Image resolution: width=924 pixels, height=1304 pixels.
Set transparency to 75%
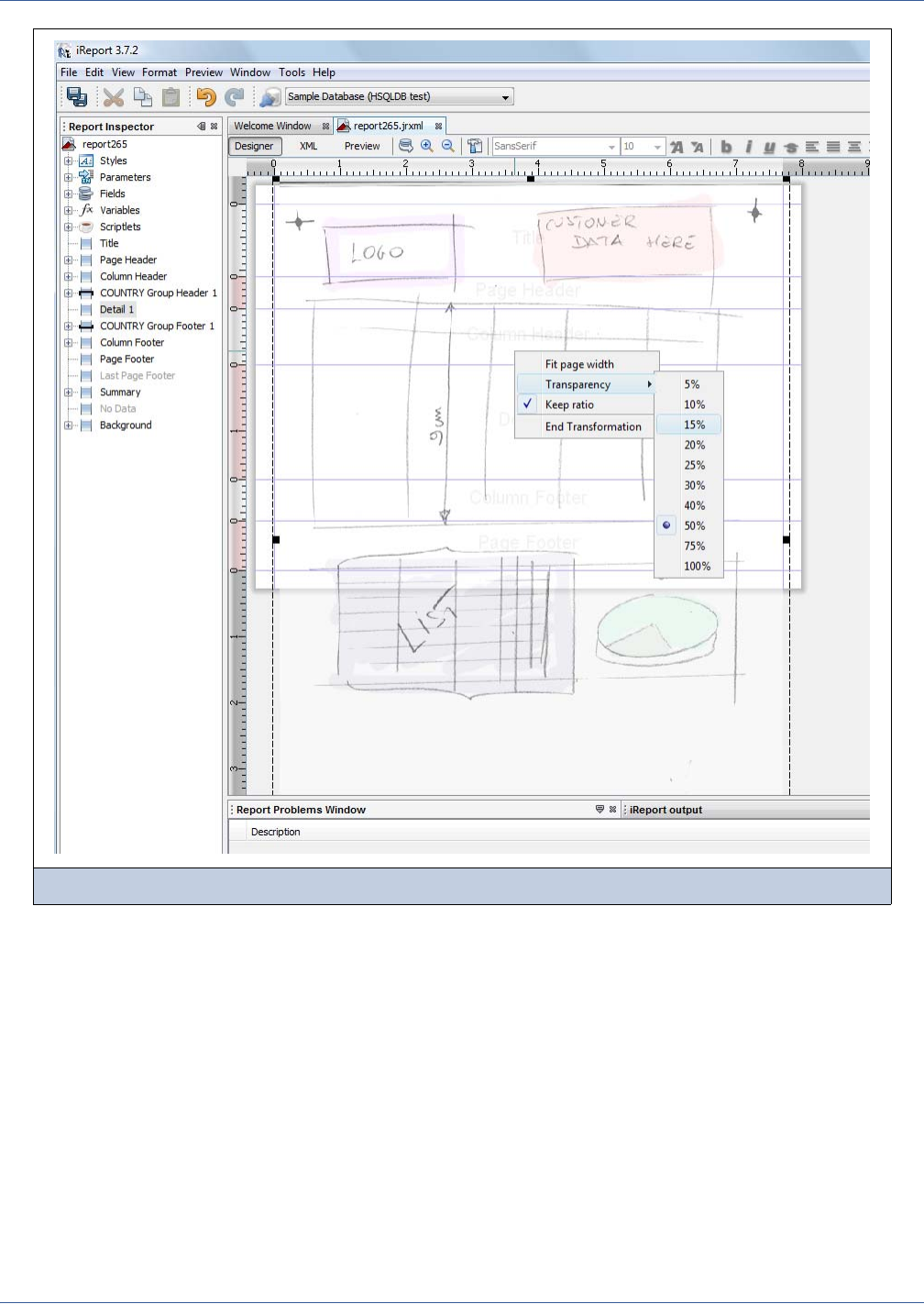point(689,546)
